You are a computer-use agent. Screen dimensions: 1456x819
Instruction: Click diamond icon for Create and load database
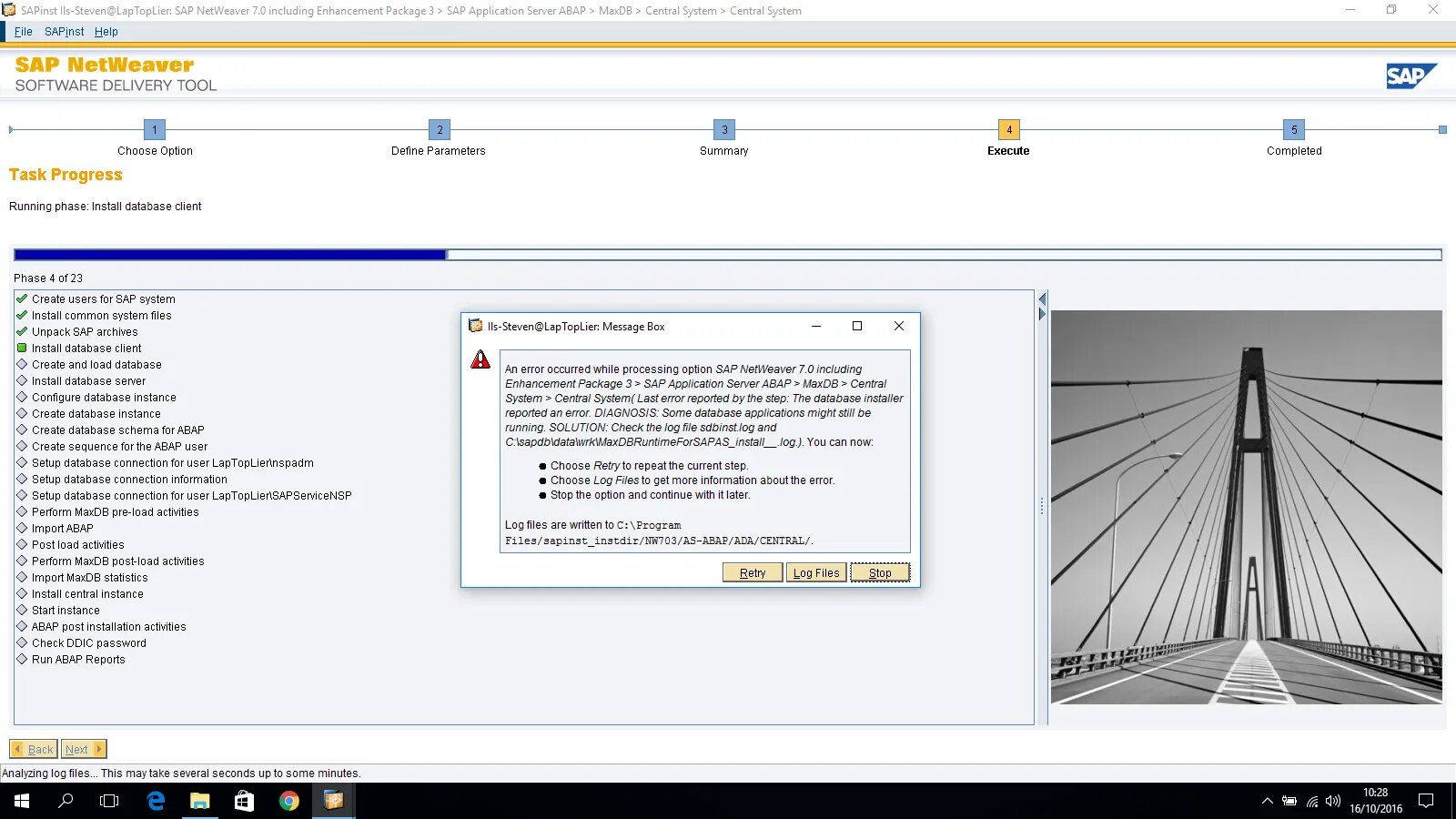point(22,364)
